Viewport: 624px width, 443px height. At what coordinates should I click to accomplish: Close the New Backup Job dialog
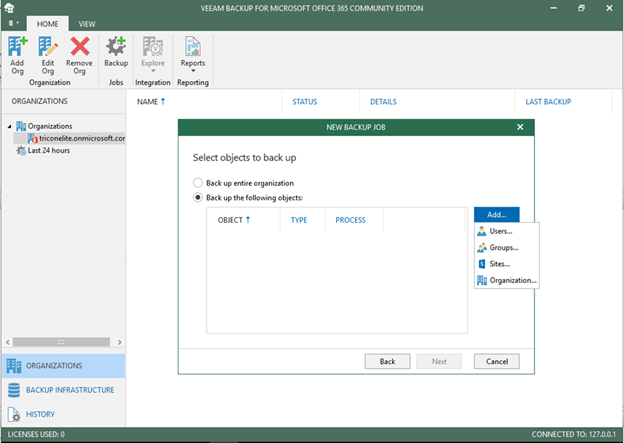520,127
